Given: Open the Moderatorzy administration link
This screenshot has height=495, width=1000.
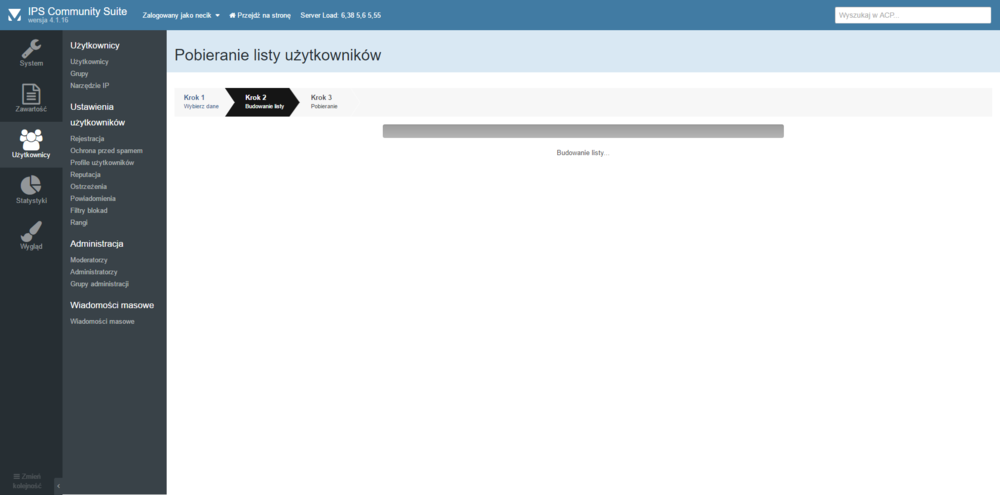Looking at the screenshot, I should [89, 259].
